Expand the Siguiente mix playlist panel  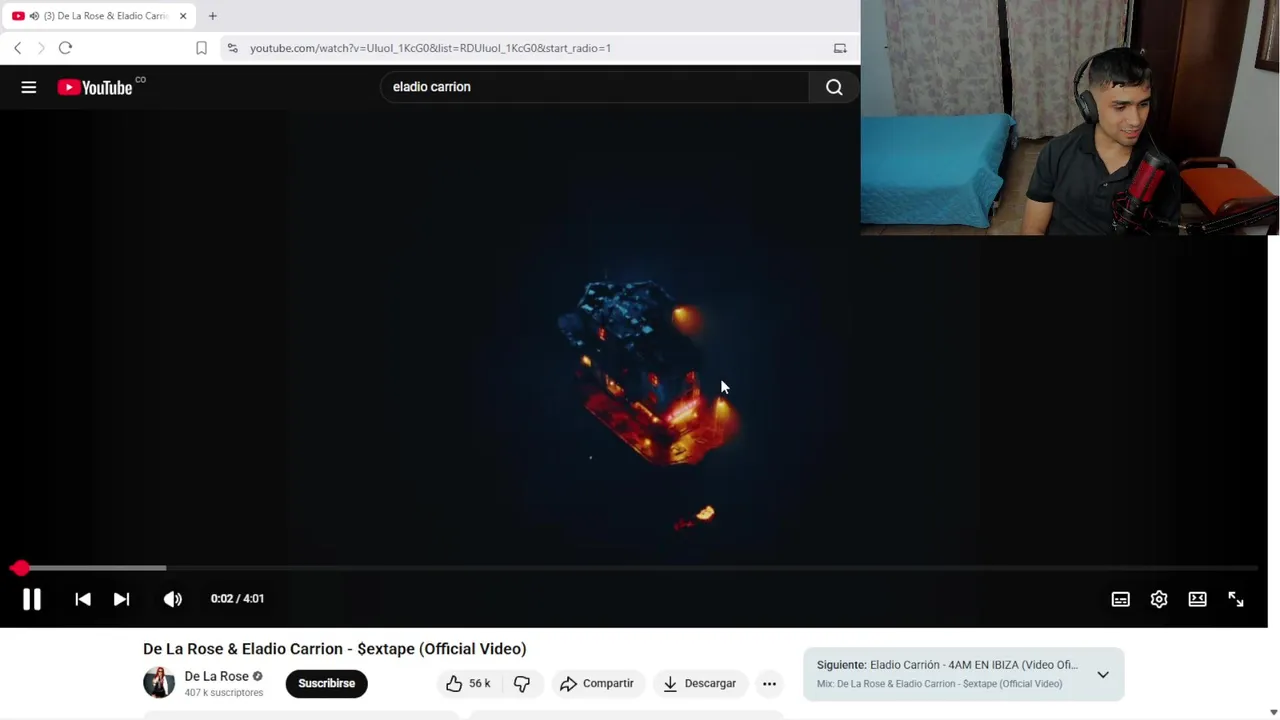tap(1103, 674)
